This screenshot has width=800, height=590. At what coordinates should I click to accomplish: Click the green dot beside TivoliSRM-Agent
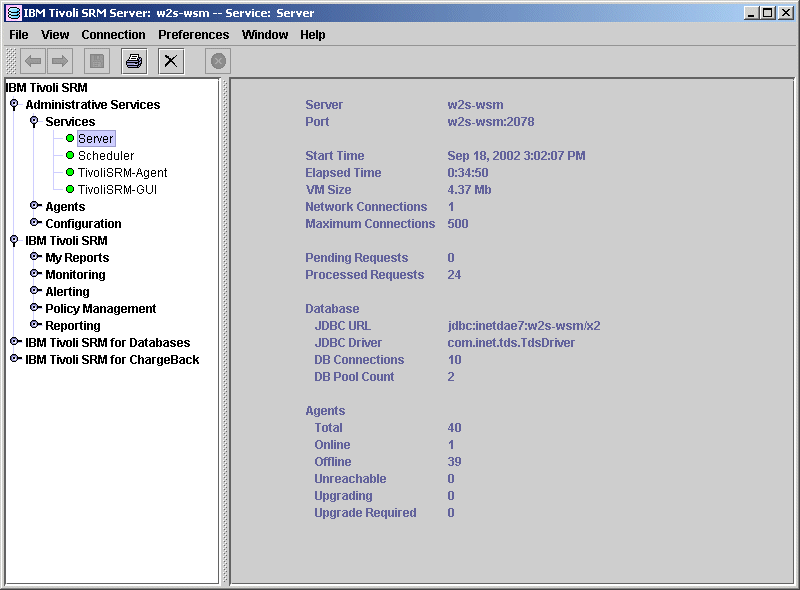coord(70,173)
